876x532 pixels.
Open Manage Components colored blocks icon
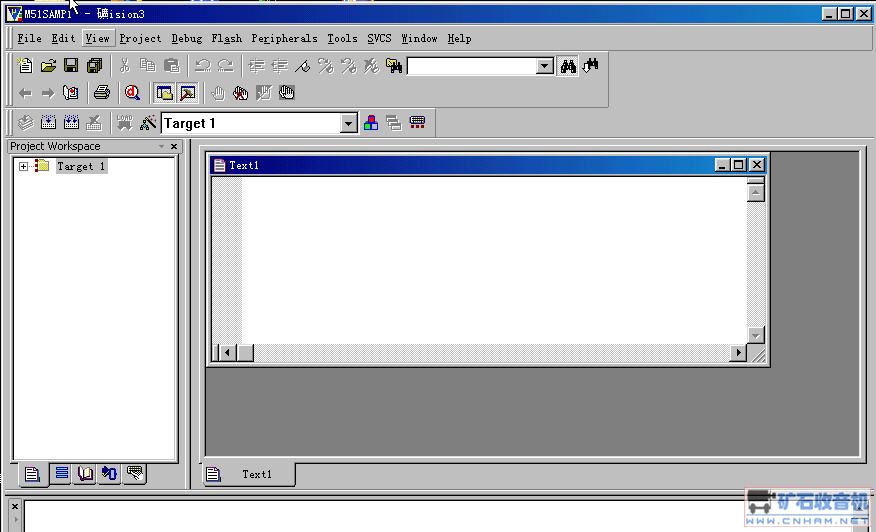point(371,122)
